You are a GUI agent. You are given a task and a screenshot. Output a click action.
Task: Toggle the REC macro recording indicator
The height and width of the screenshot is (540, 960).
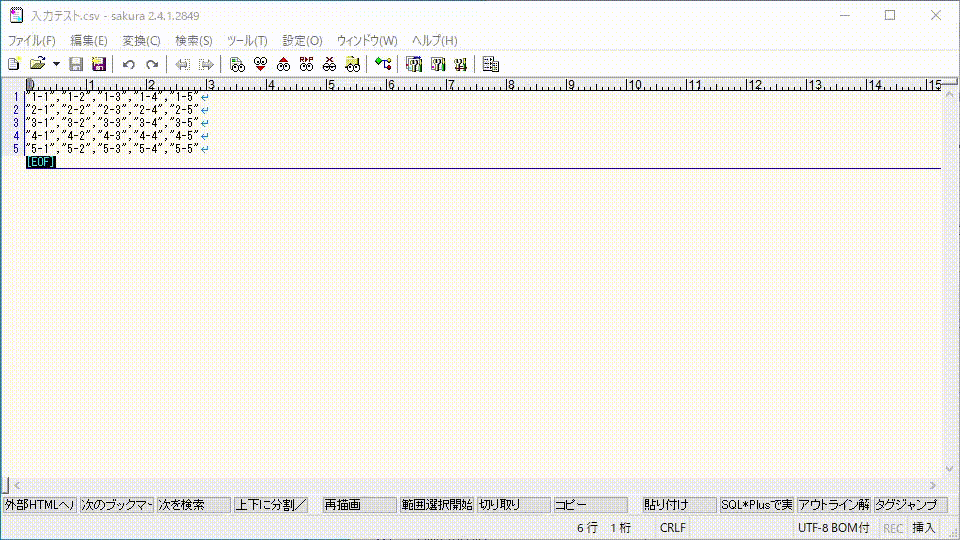(892, 527)
